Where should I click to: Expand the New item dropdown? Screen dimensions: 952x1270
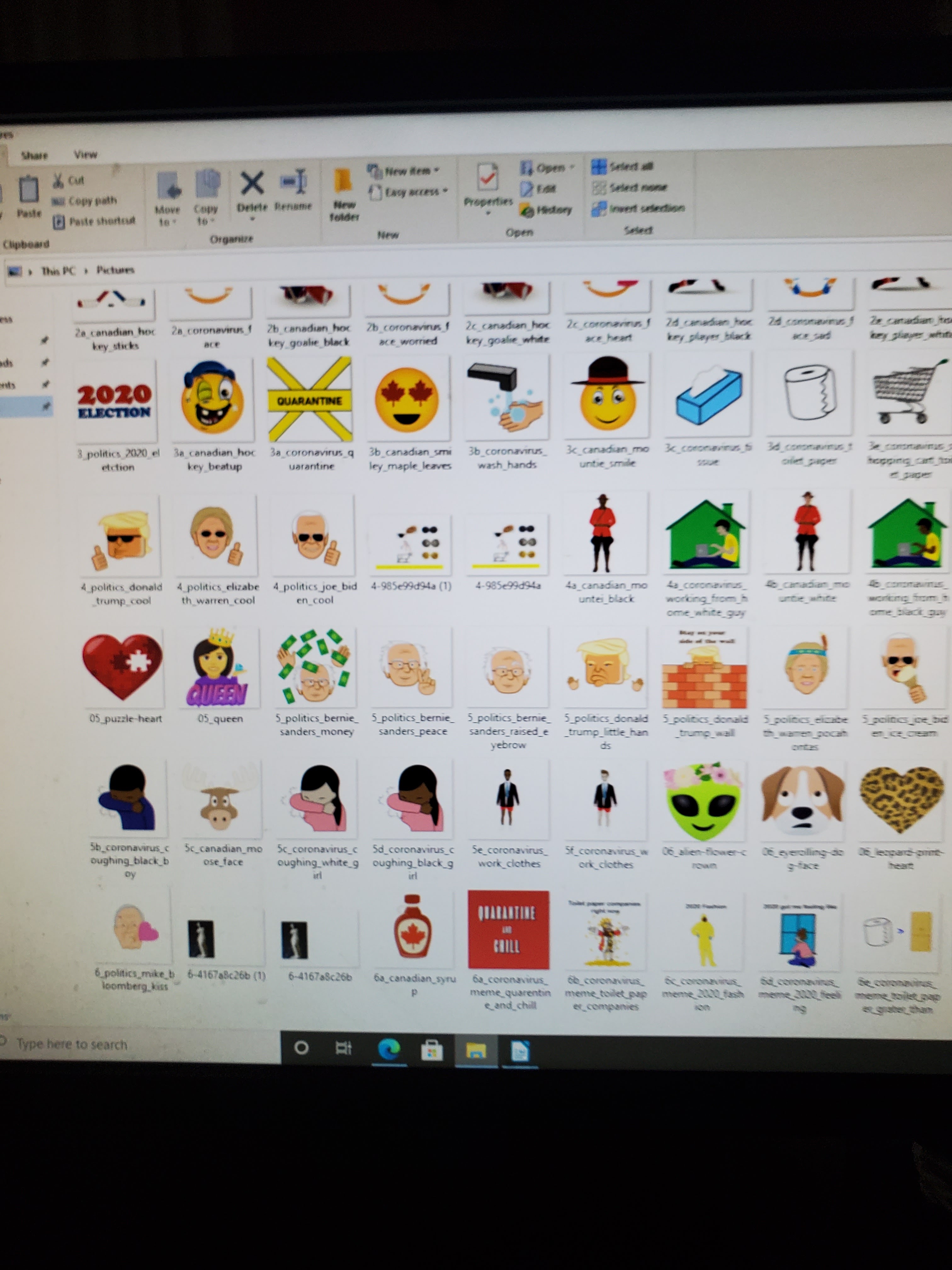click(x=405, y=170)
